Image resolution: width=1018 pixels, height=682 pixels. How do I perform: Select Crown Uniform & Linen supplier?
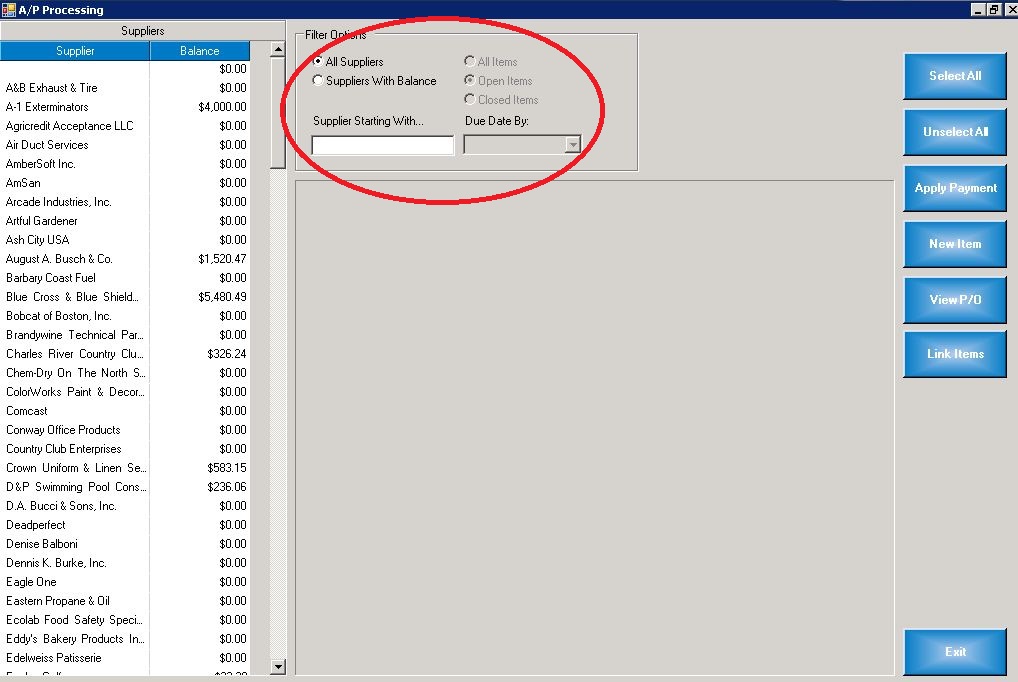(x=125, y=468)
